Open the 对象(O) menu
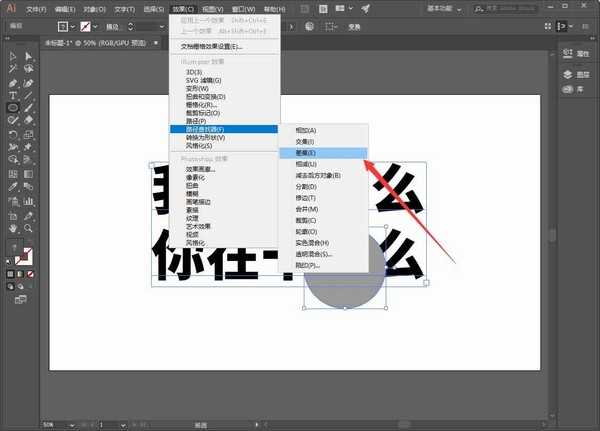This screenshot has width=600, height=431. pyautogui.click(x=95, y=9)
